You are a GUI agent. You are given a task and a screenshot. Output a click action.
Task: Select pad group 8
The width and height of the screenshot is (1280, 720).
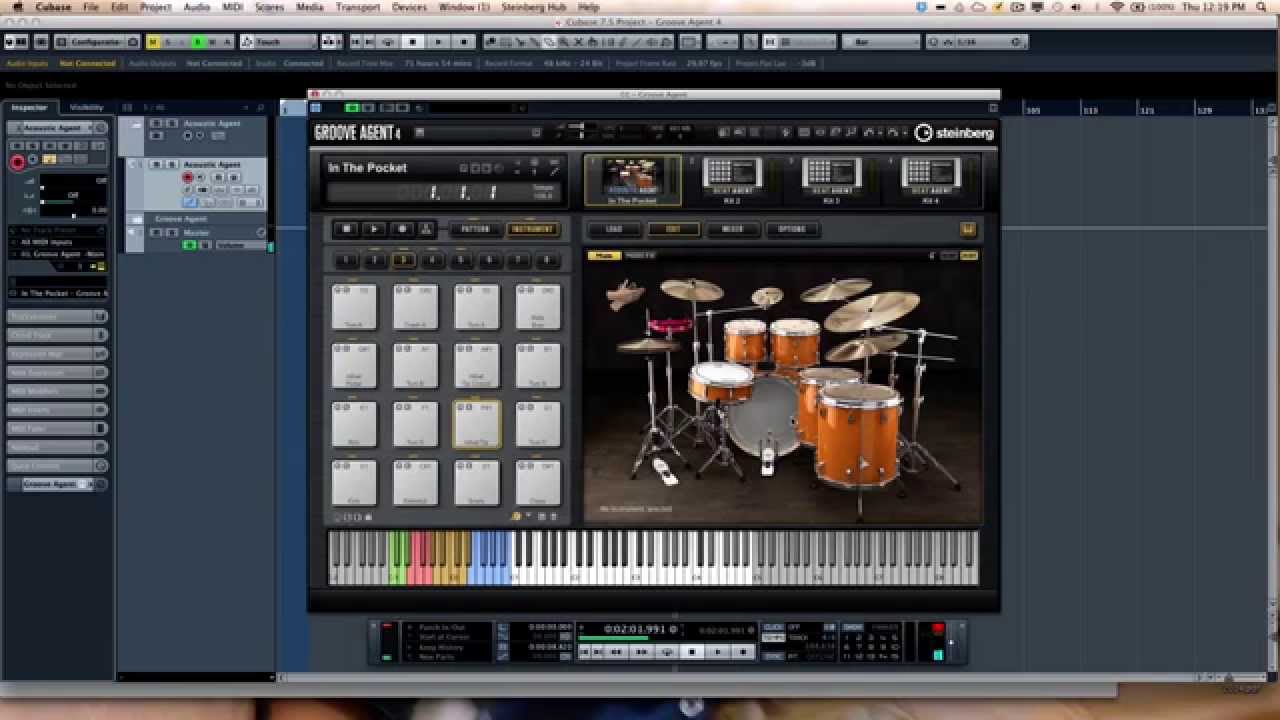(546, 261)
